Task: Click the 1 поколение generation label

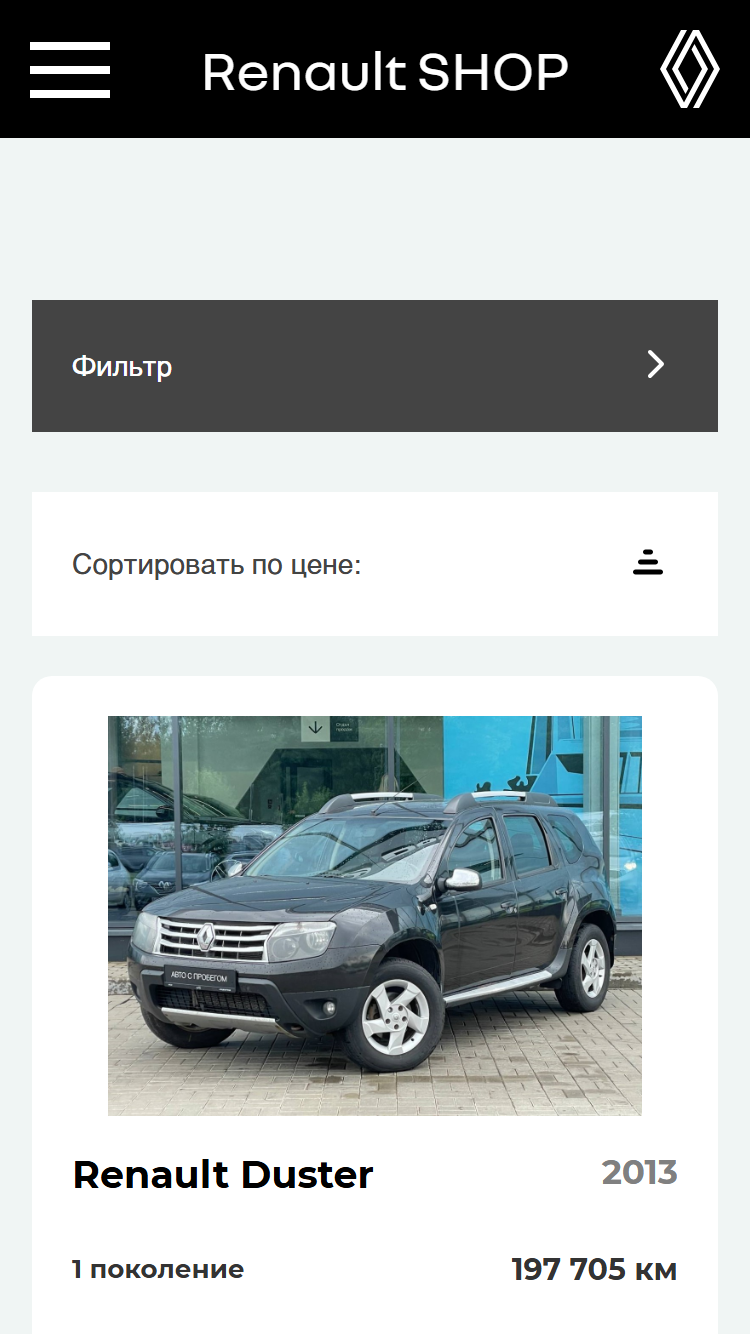Action: 158,1270
